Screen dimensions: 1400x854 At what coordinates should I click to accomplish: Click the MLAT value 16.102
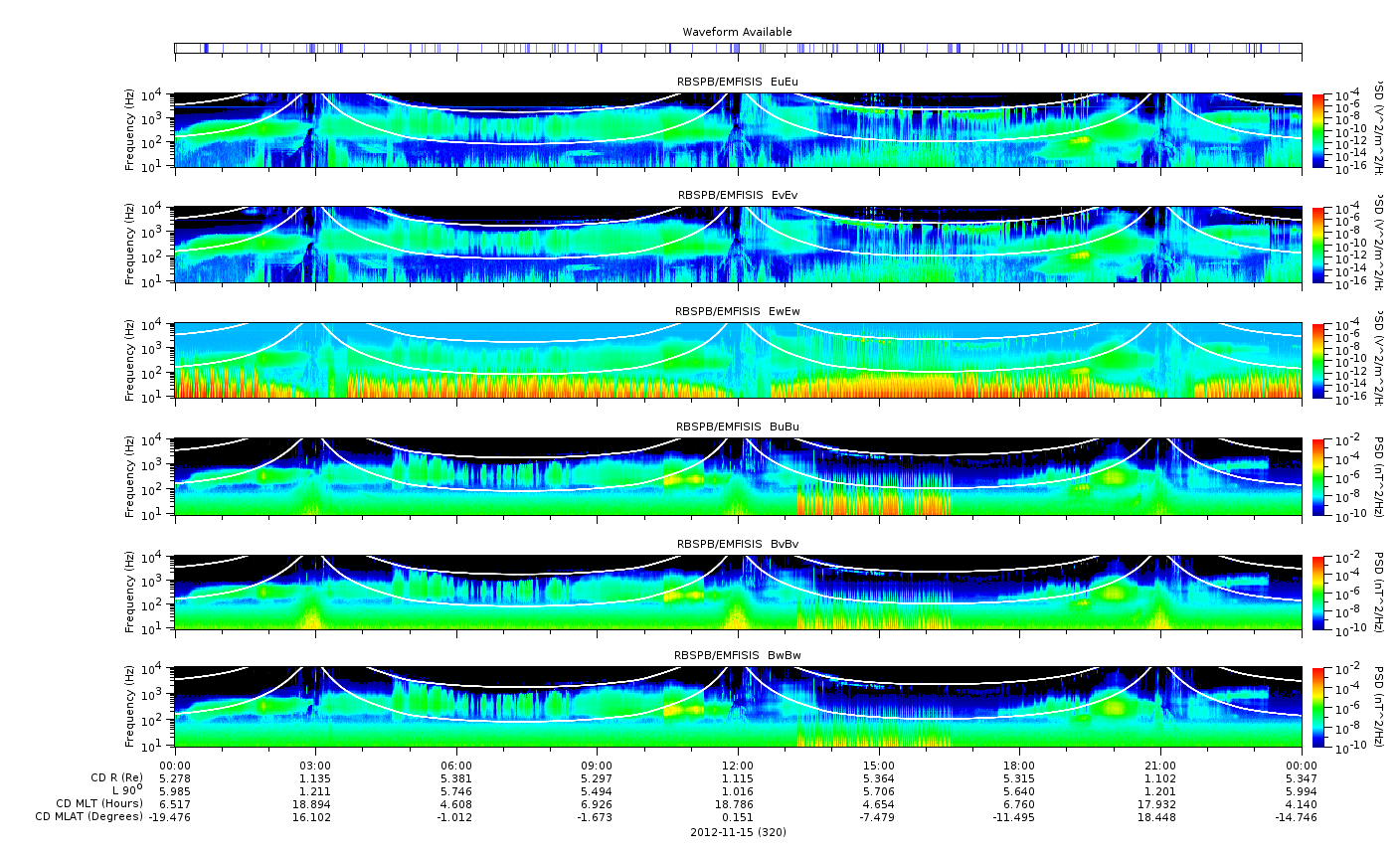[x=315, y=817]
